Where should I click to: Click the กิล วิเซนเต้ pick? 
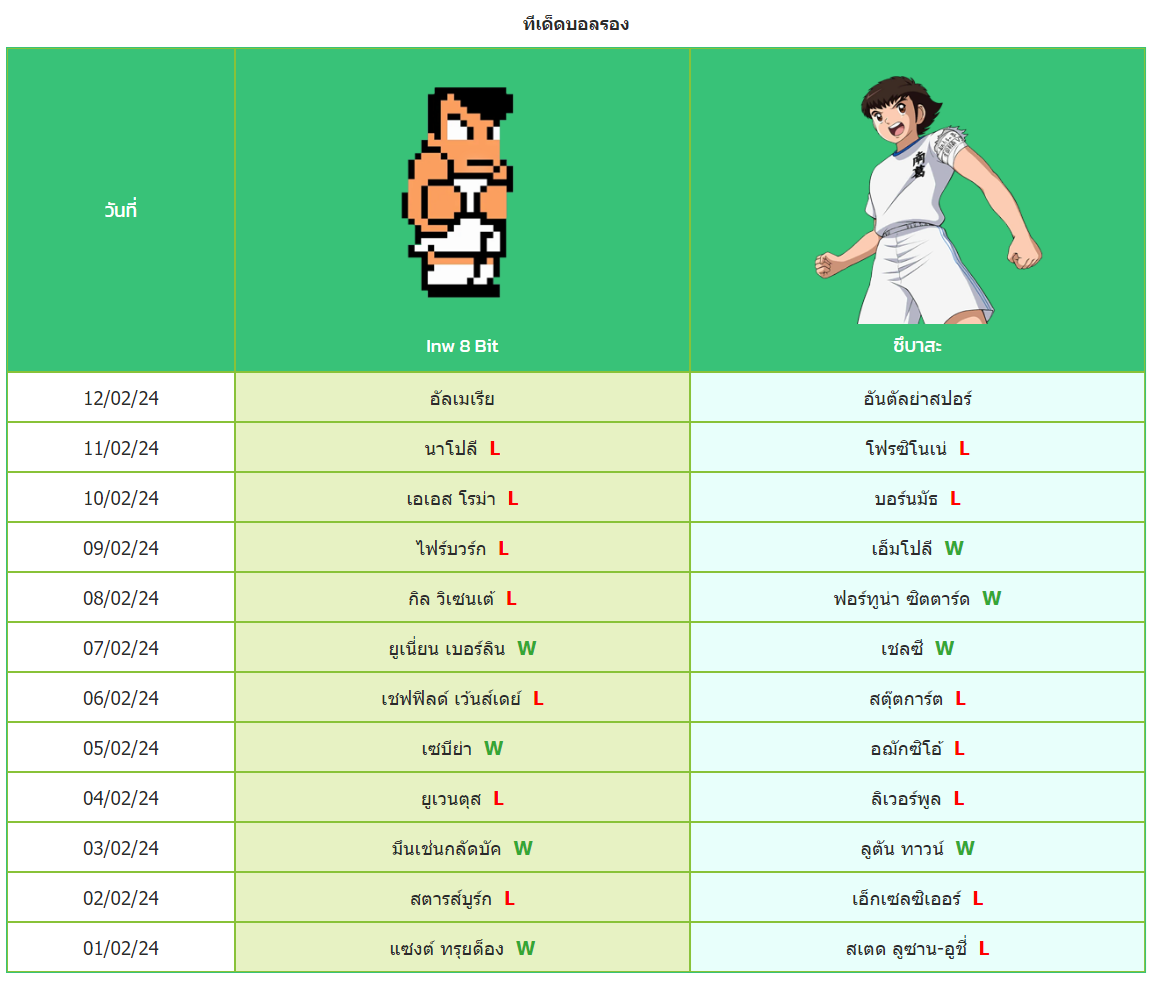point(451,598)
